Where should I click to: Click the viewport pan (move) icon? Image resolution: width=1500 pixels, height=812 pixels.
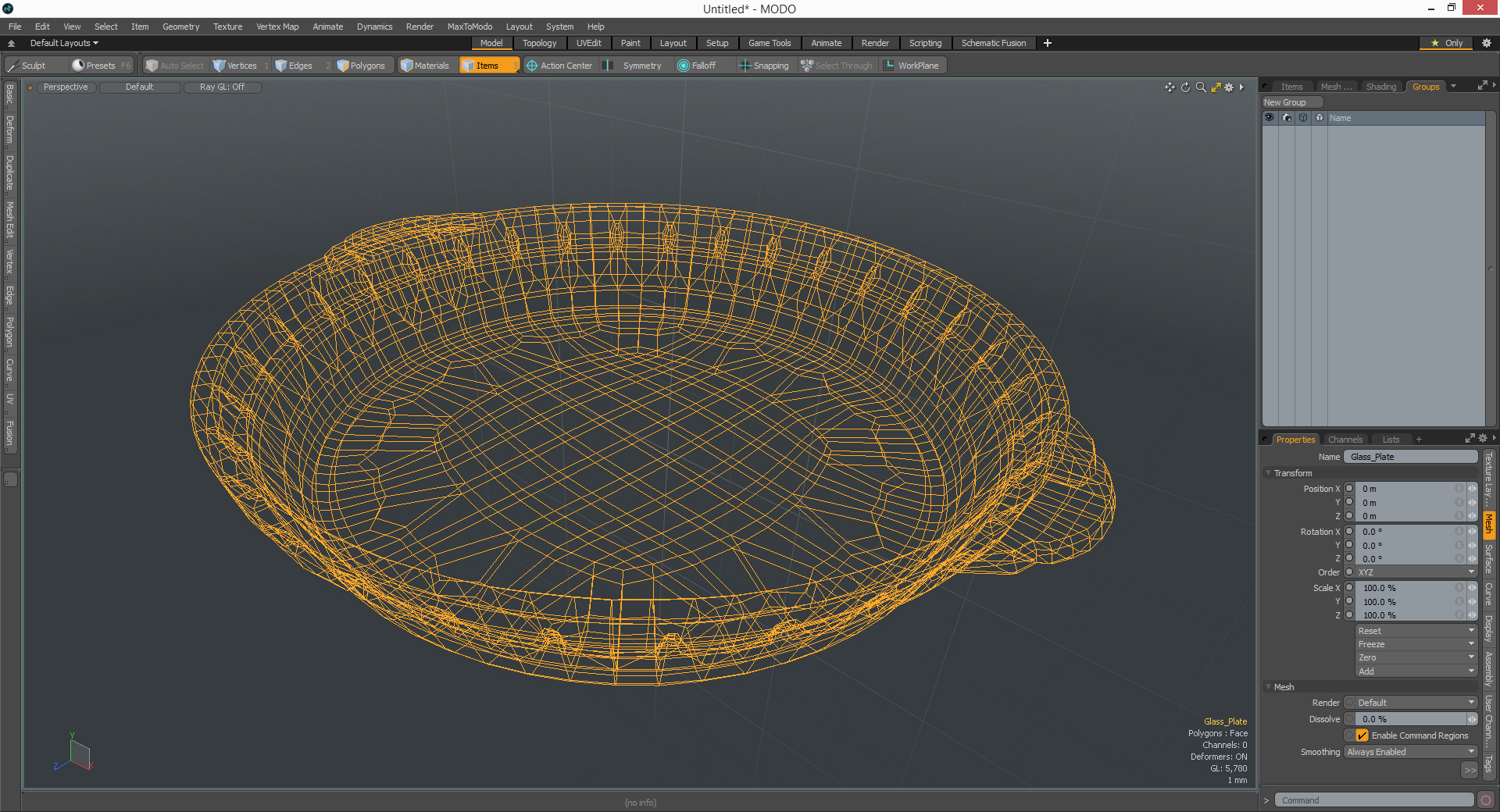click(x=1170, y=87)
